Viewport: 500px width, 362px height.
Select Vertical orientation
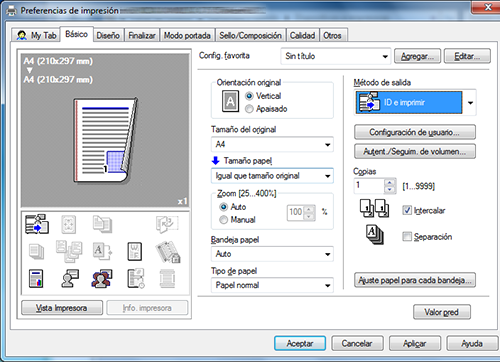coord(249,96)
